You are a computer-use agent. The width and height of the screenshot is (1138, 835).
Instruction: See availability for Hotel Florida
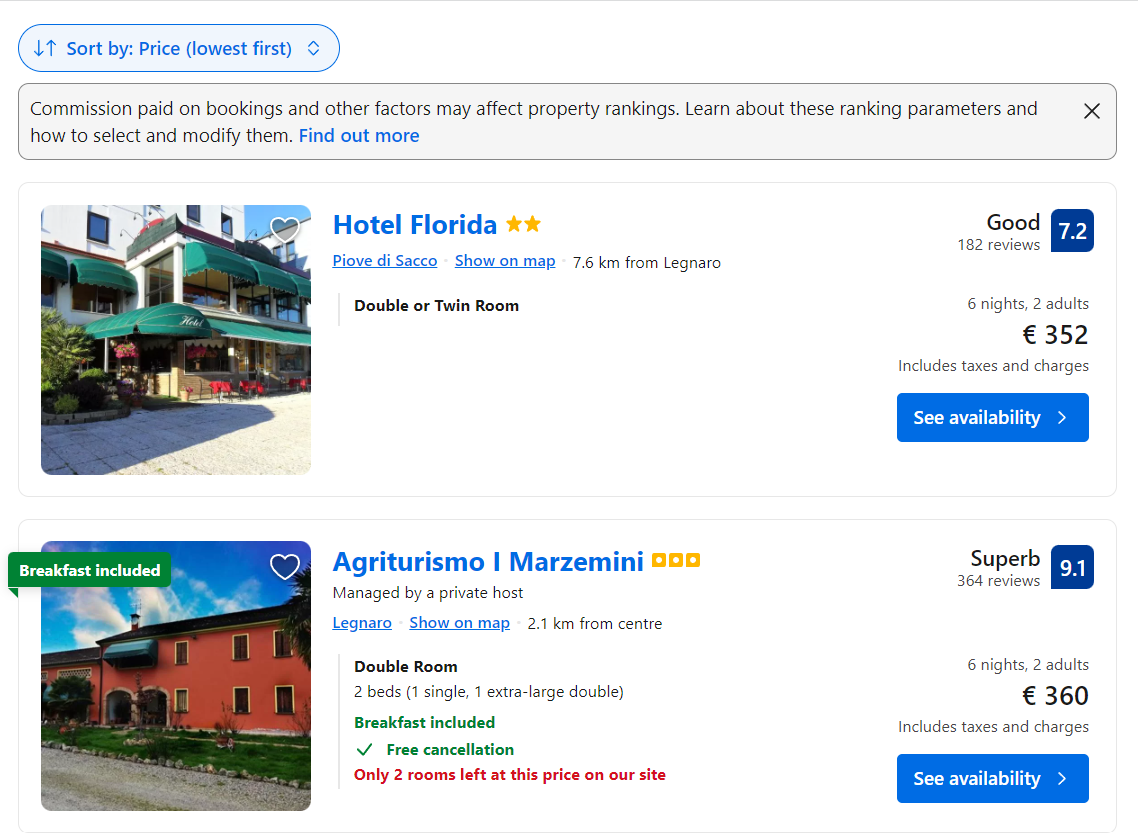[992, 417]
